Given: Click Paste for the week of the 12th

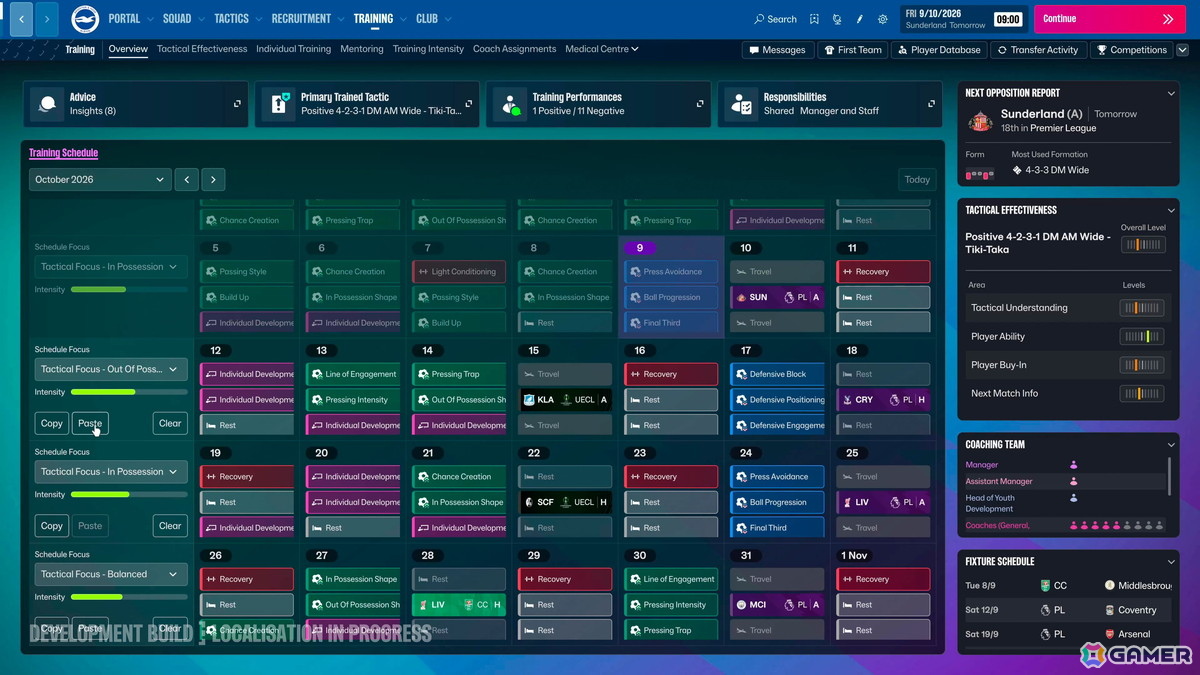Looking at the screenshot, I should (x=90, y=424).
